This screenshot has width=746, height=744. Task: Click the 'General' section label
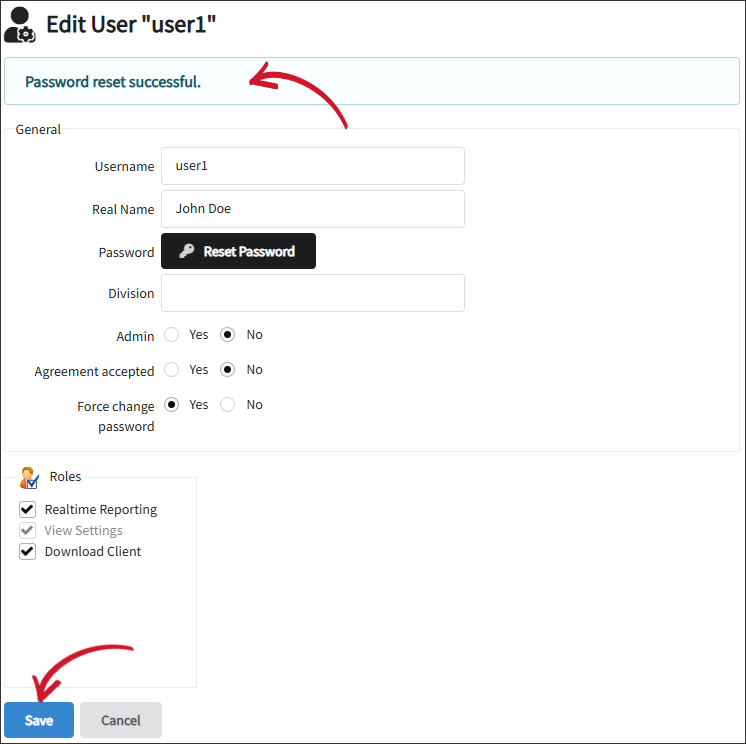tap(38, 129)
